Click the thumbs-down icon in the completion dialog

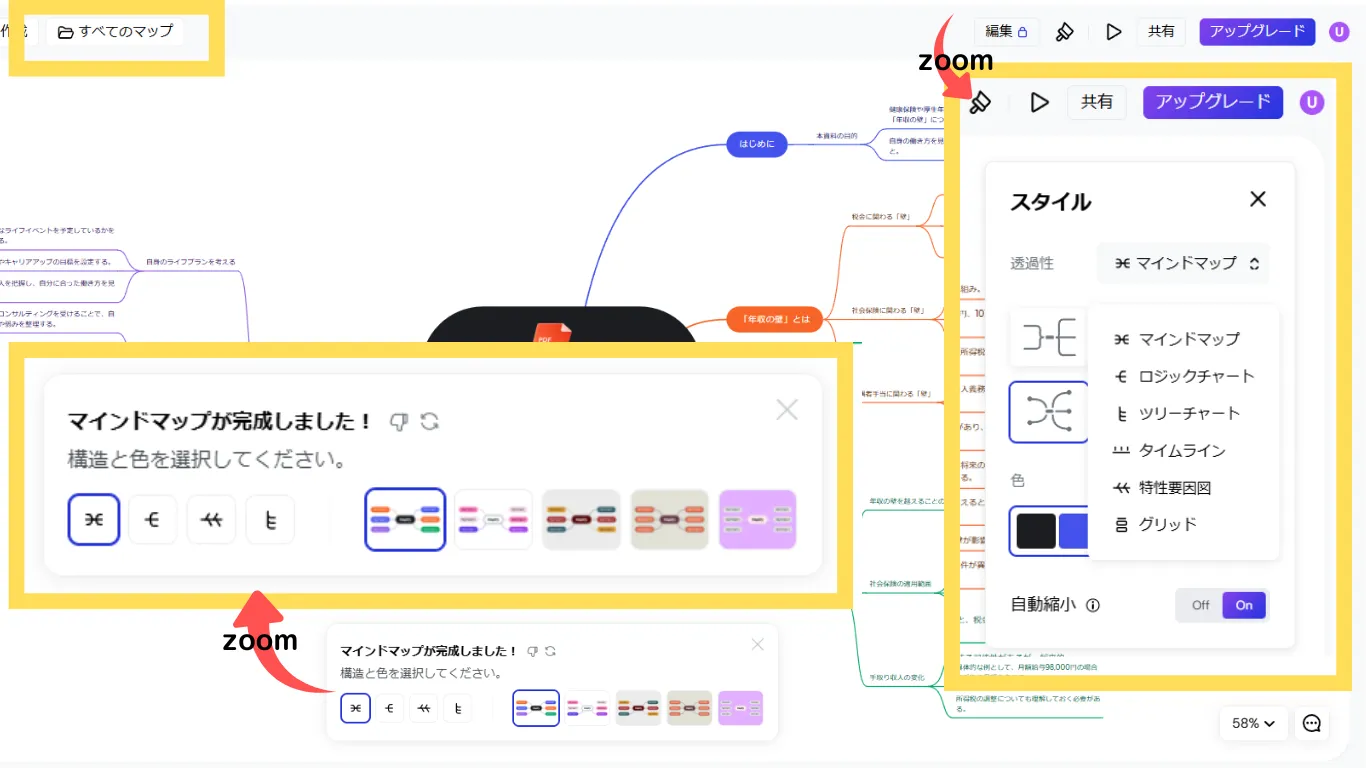[399, 422]
